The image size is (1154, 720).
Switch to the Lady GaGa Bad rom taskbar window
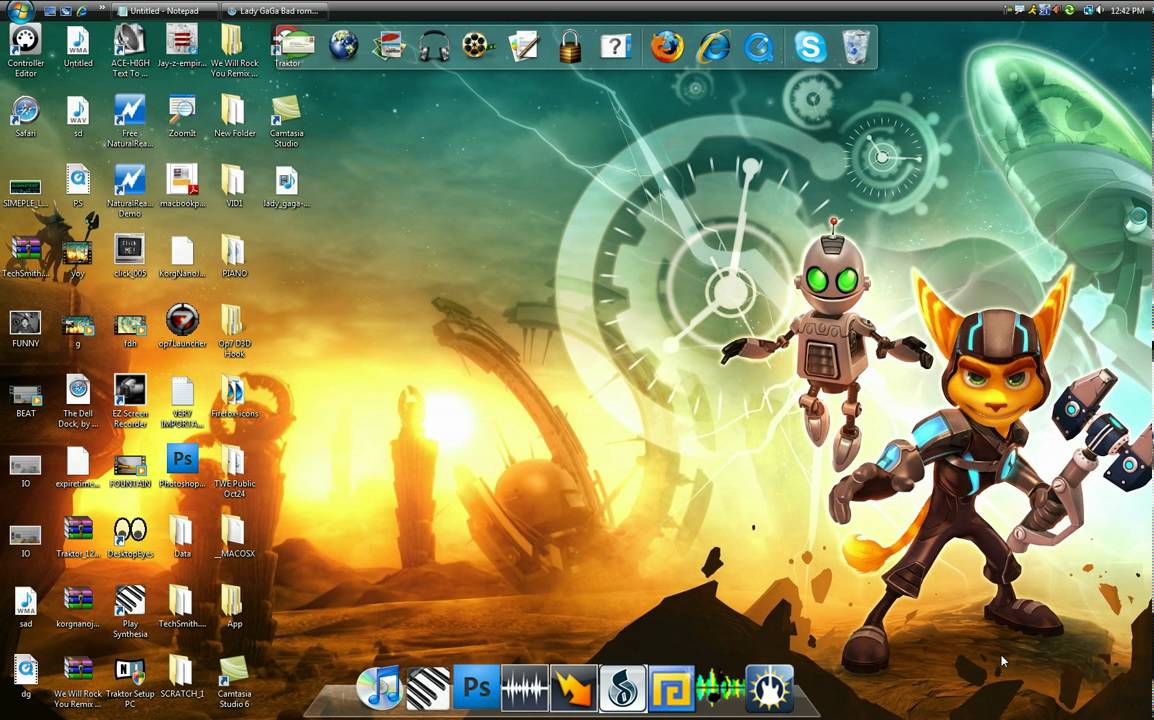point(273,11)
